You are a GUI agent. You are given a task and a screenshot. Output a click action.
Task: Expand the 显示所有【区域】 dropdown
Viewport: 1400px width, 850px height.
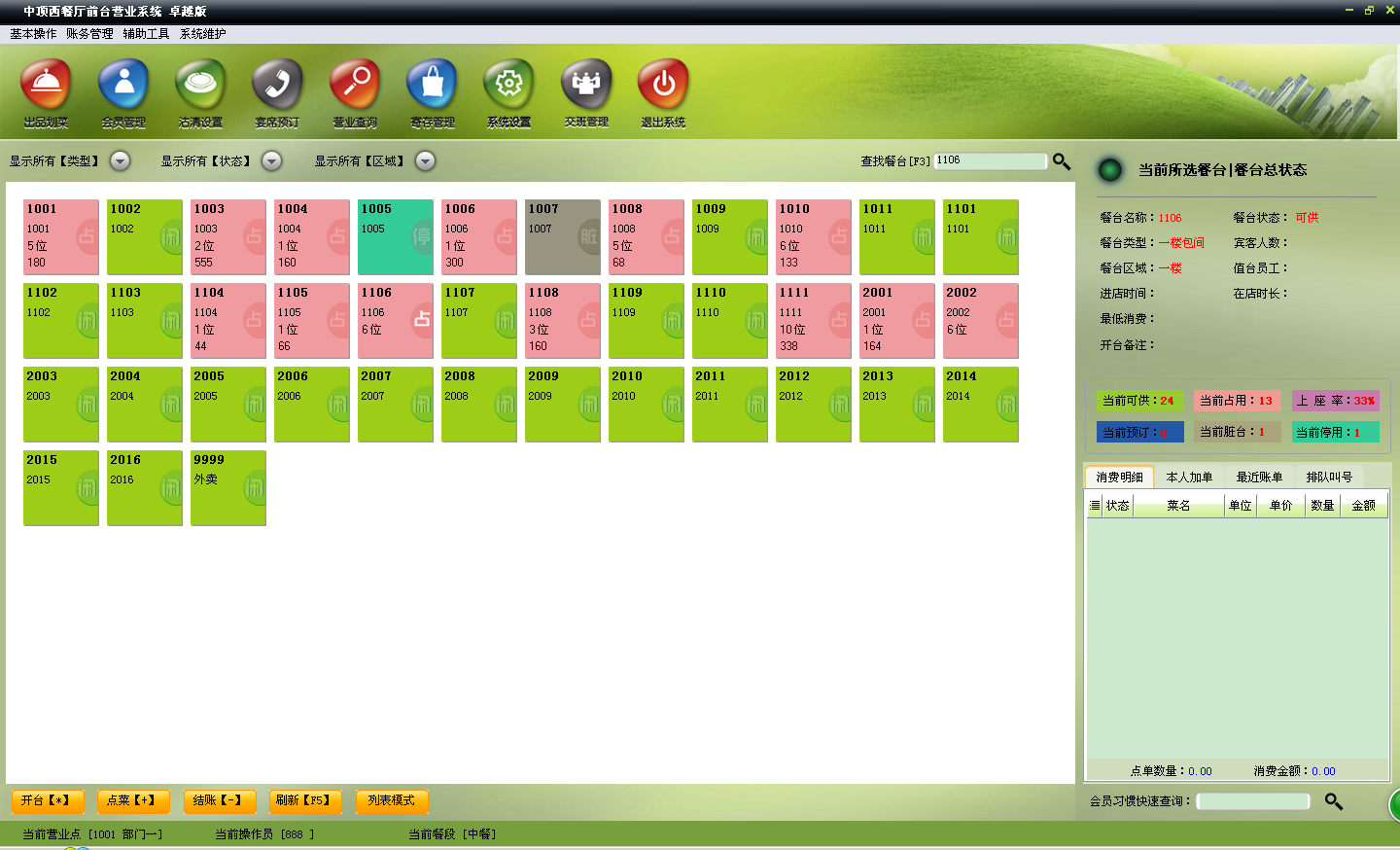click(426, 161)
